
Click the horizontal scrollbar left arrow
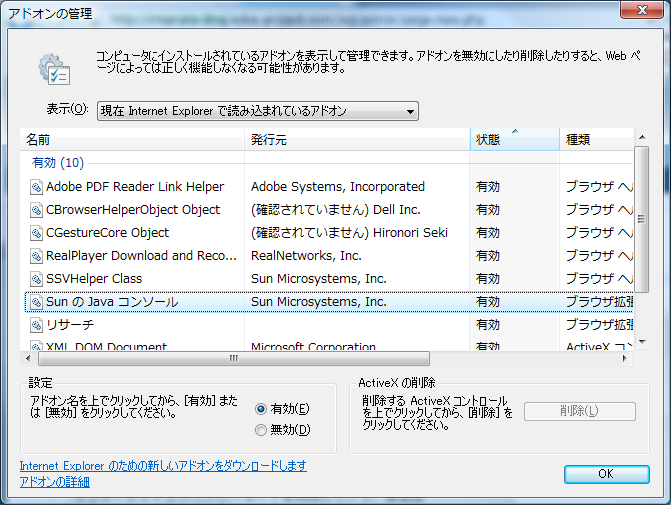28,358
